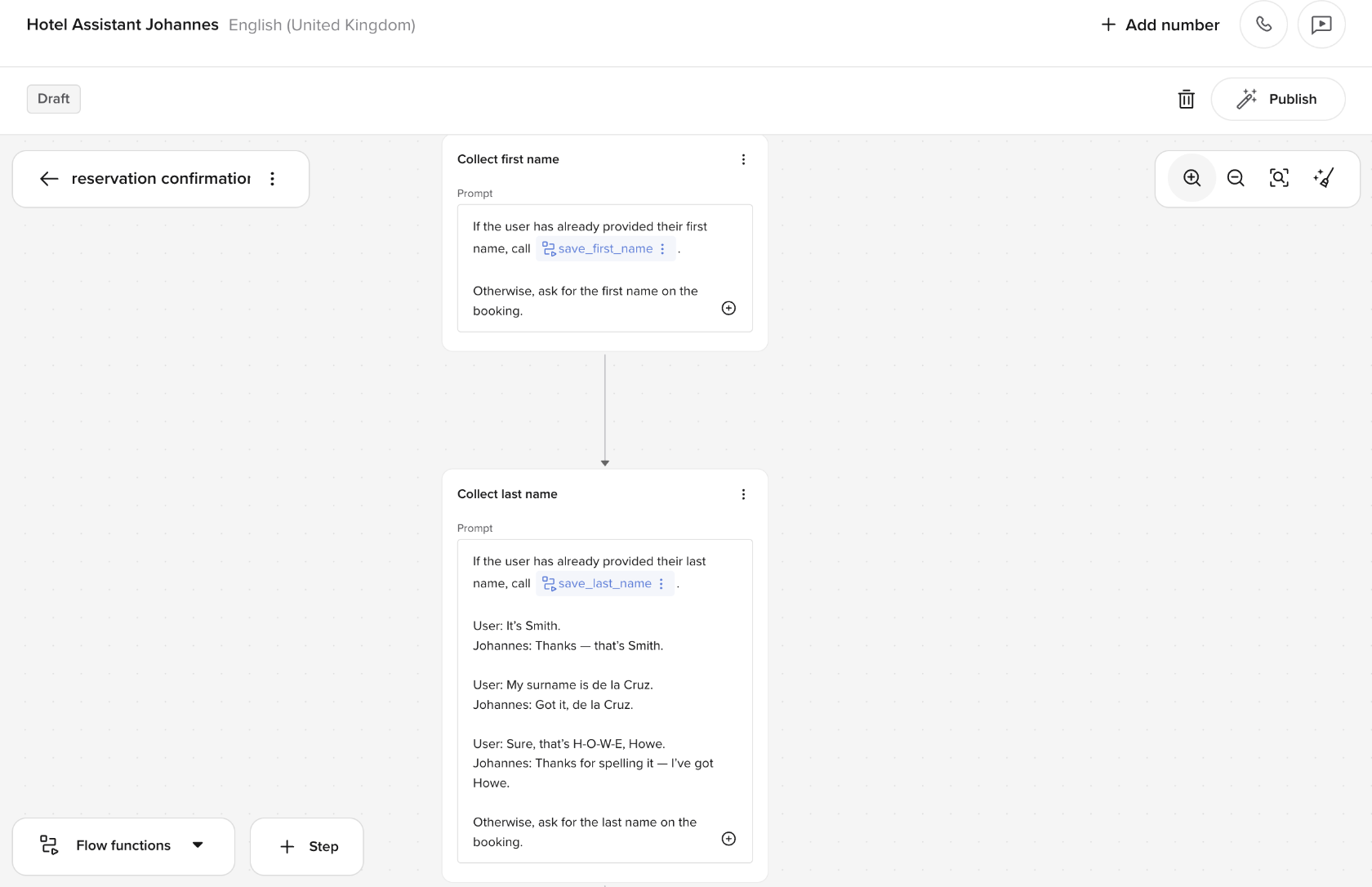The width and height of the screenshot is (1372, 887).
Task: Click into the first name prompt text
Action: (605, 269)
